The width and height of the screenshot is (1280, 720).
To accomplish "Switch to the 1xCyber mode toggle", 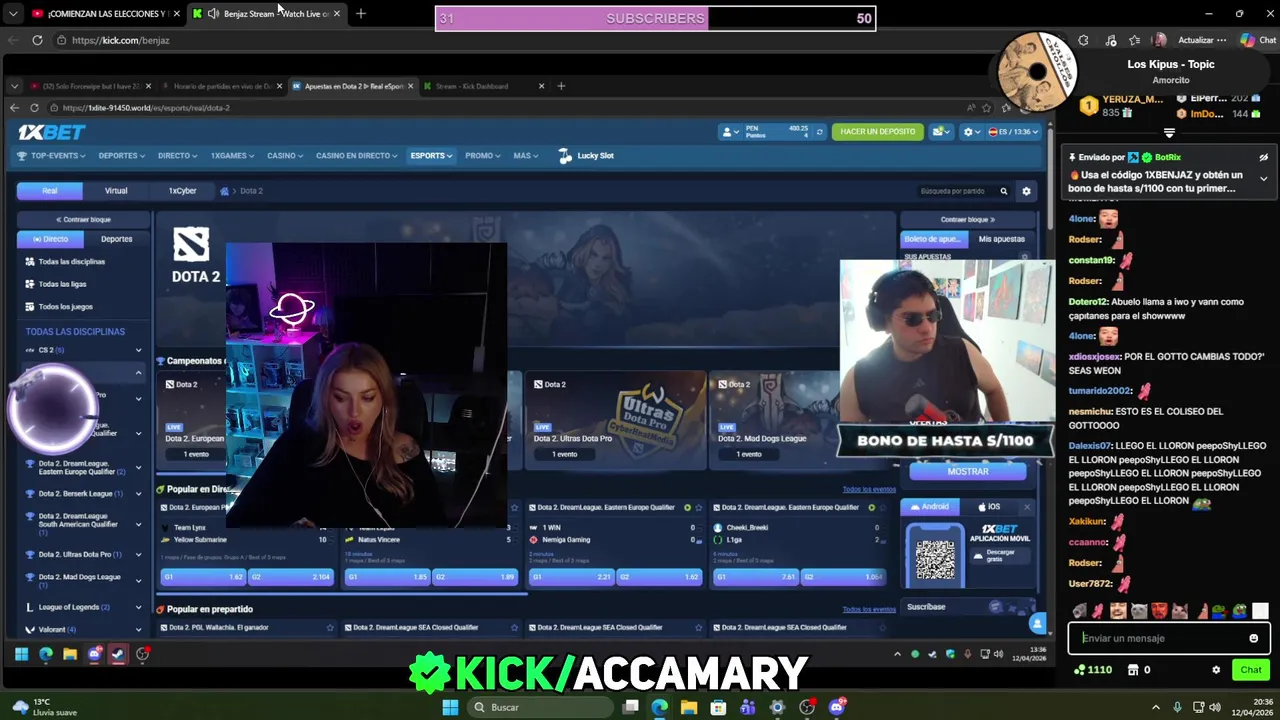I will tap(182, 190).
